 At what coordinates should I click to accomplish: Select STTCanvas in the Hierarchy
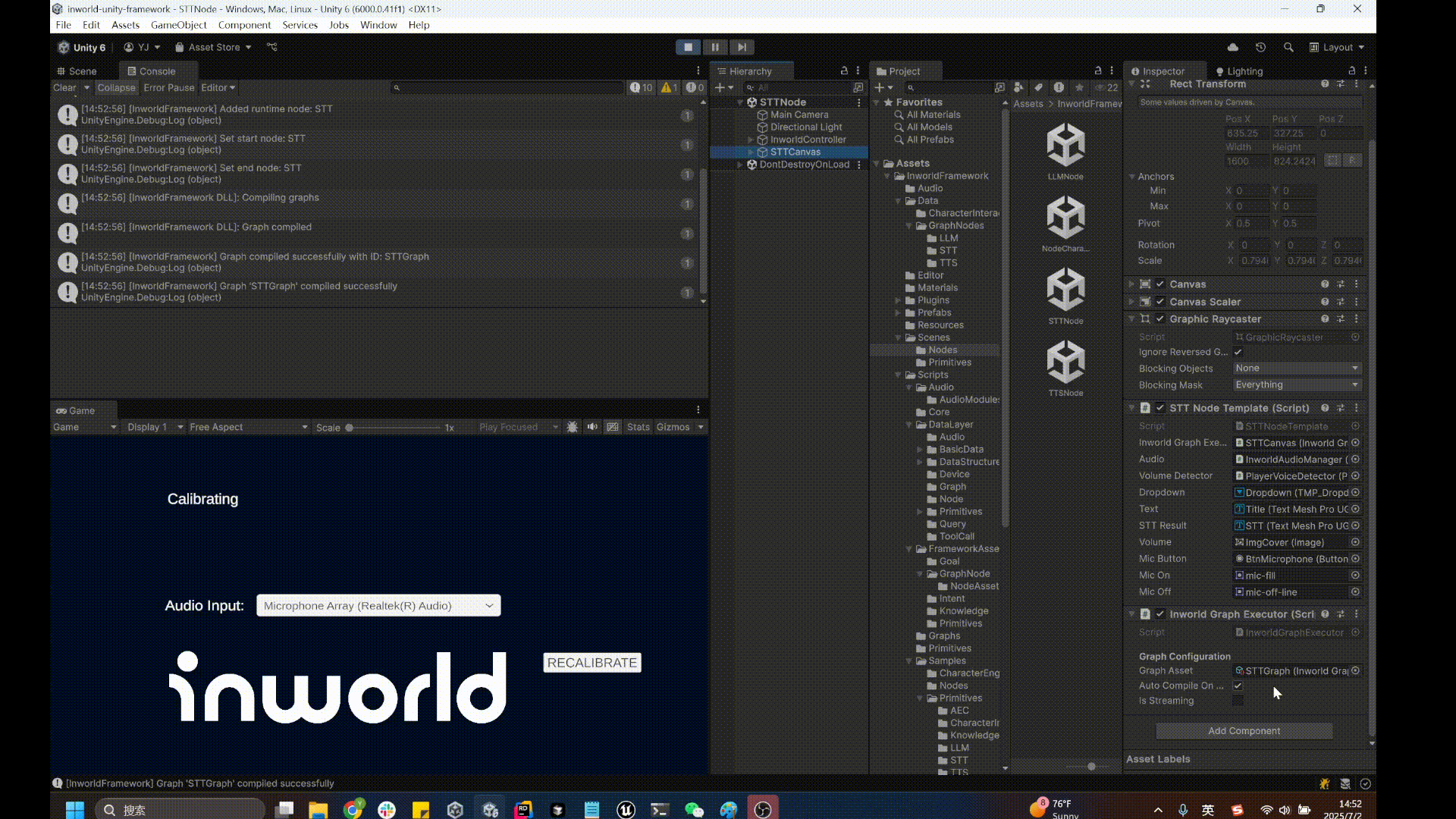point(794,151)
